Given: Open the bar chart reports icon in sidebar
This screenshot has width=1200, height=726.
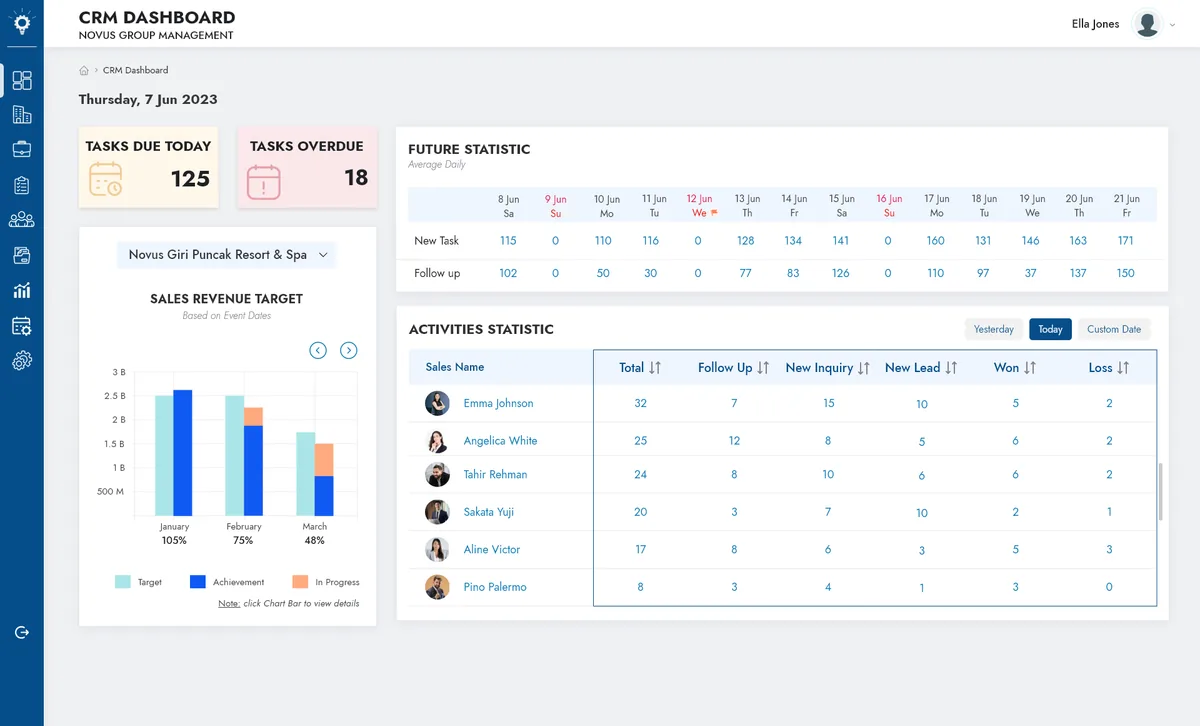Looking at the screenshot, I should [x=22, y=291].
